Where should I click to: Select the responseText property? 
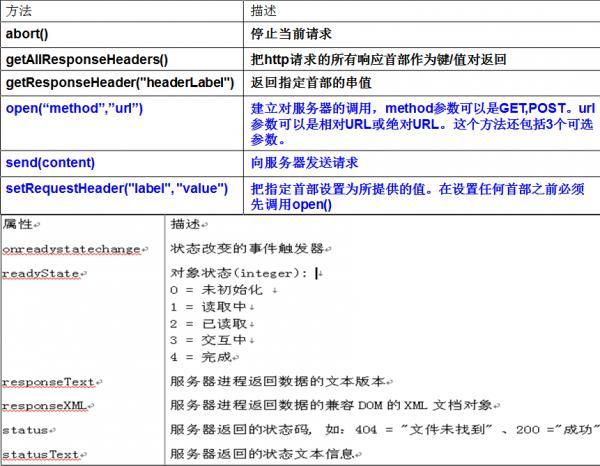(49, 382)
